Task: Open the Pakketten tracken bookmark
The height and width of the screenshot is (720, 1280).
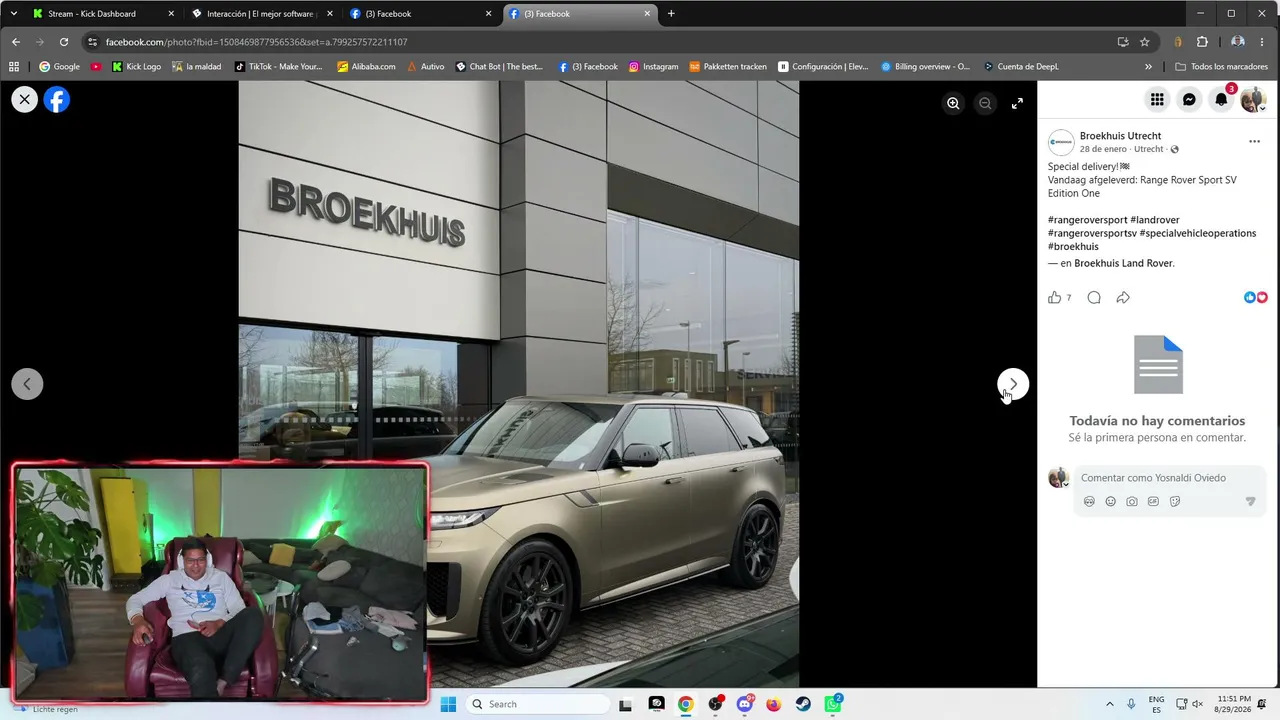Action: click(x=728, y=67)
